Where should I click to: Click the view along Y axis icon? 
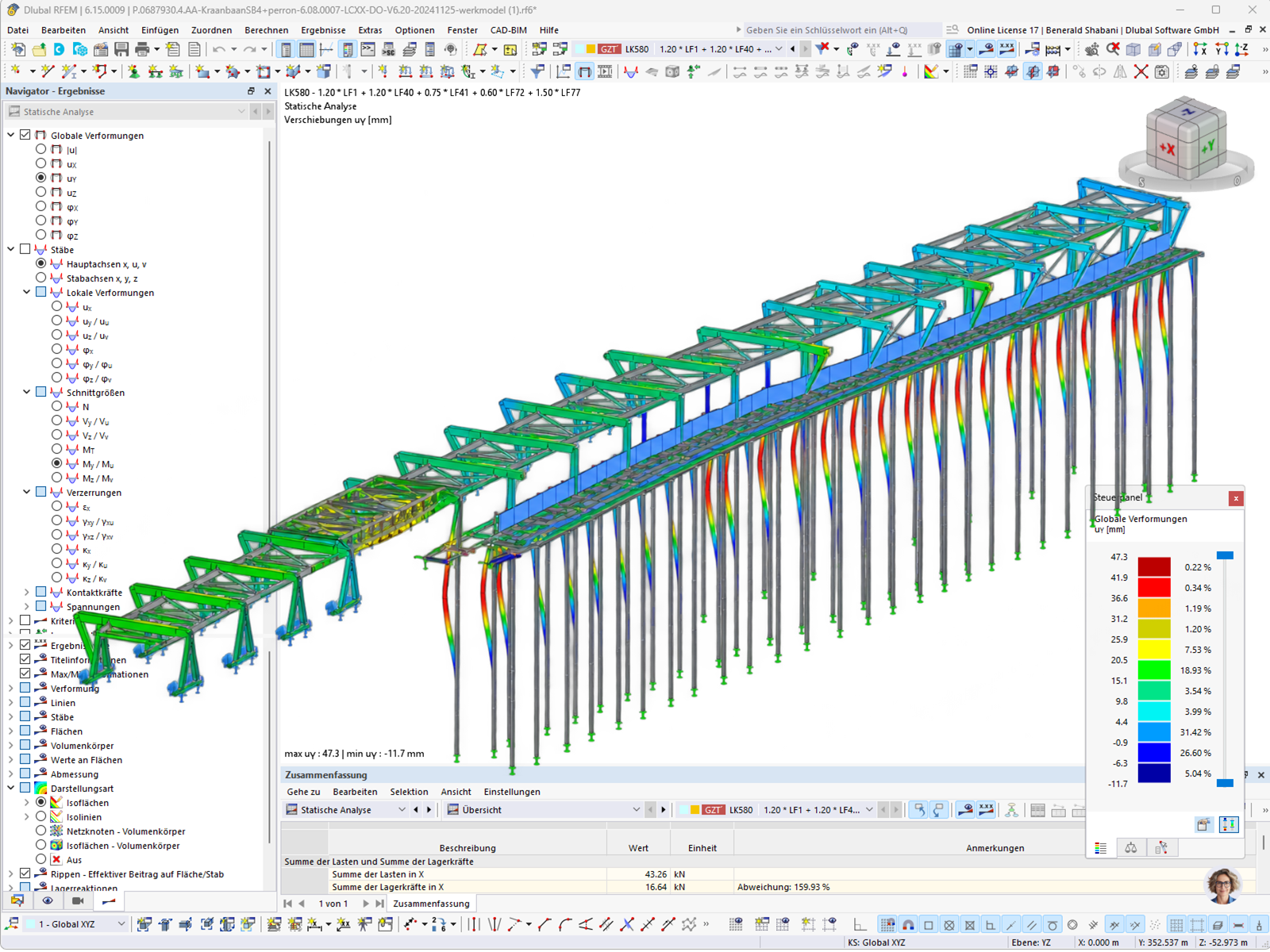(1222, 49)
